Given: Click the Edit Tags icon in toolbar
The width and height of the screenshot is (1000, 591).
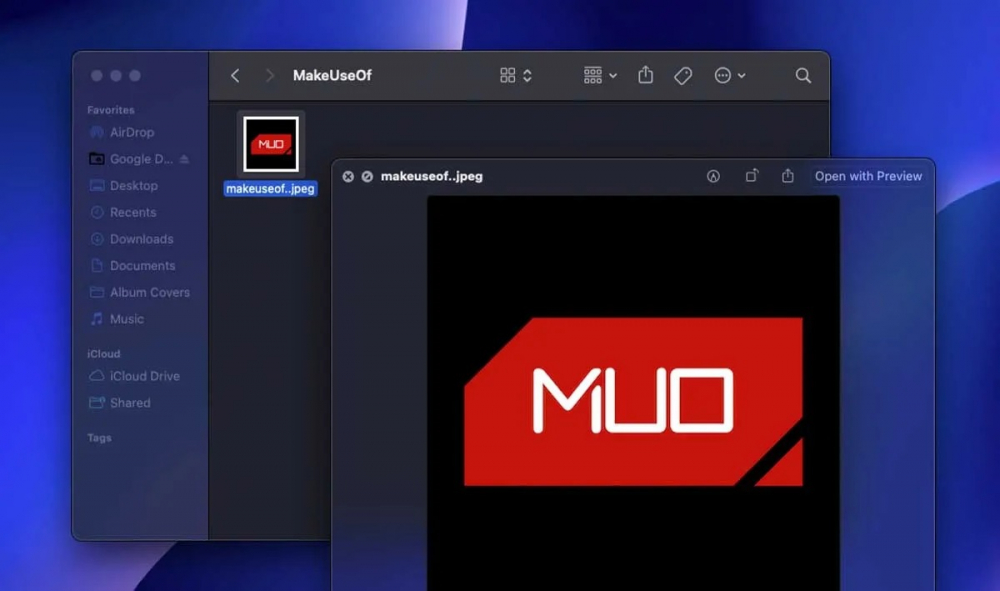Looking at the screenshot, I should (x=683, y=76).
